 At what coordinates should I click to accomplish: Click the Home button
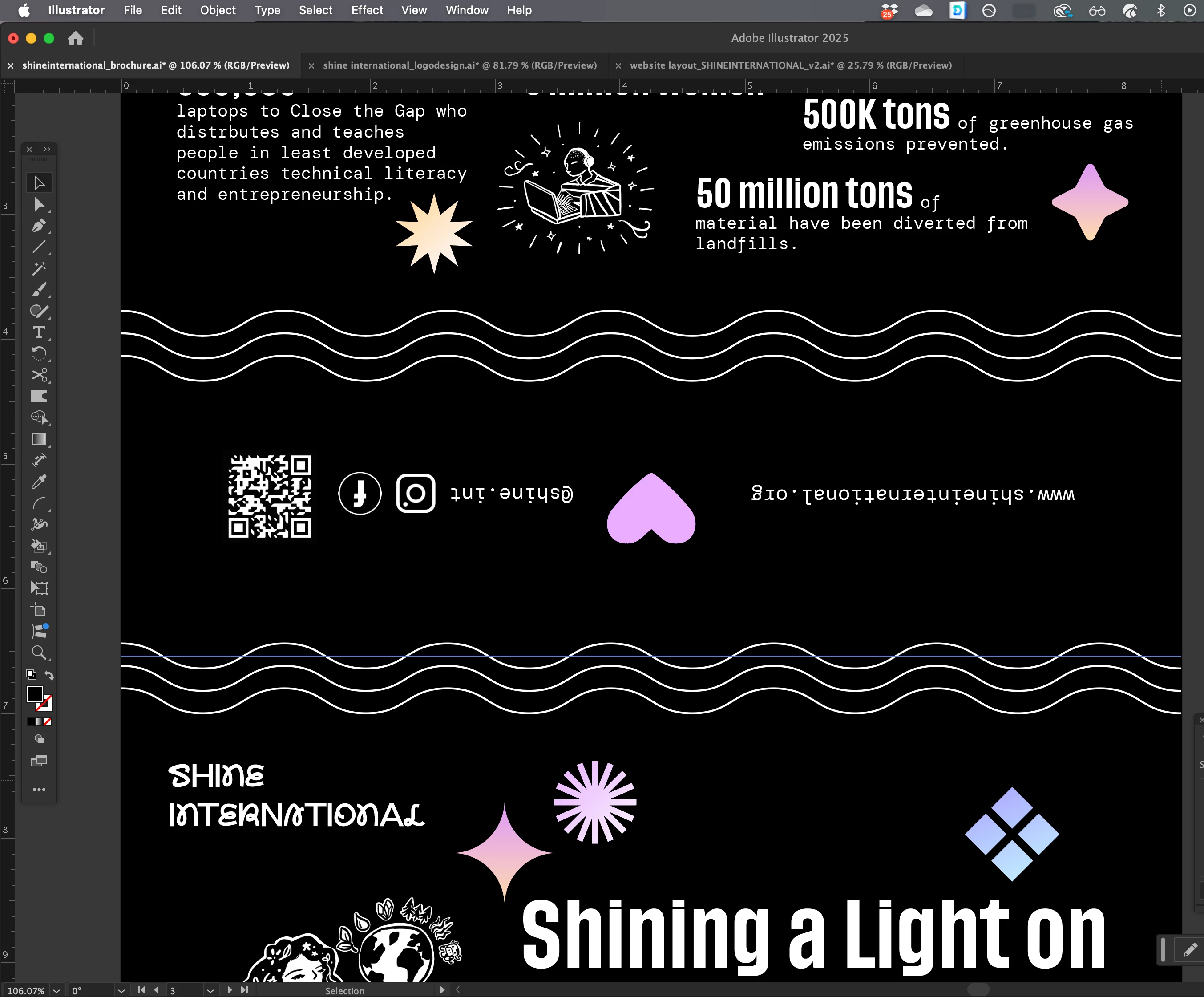(x=76, y=38)
